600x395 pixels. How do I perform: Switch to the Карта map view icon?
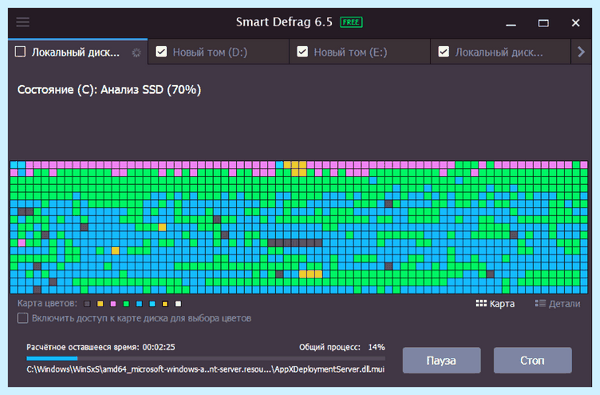pos(481,304)
